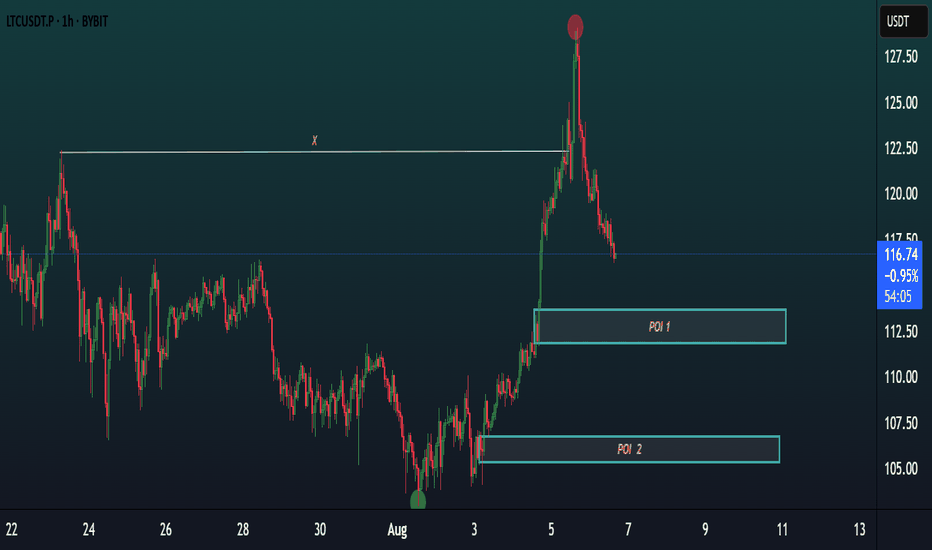Viewport: 932px width, 550px height.
Task: Open the USDT currency selector
Action: (x=903, y=21)
